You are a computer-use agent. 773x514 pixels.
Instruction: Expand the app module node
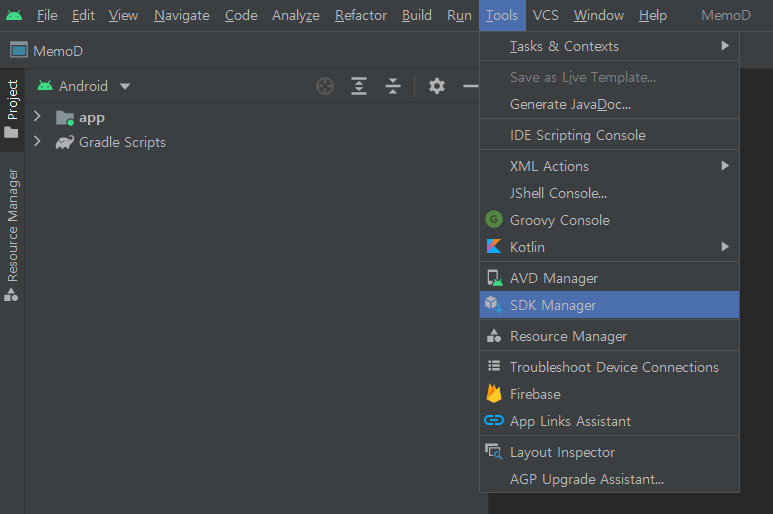point(37,116)
